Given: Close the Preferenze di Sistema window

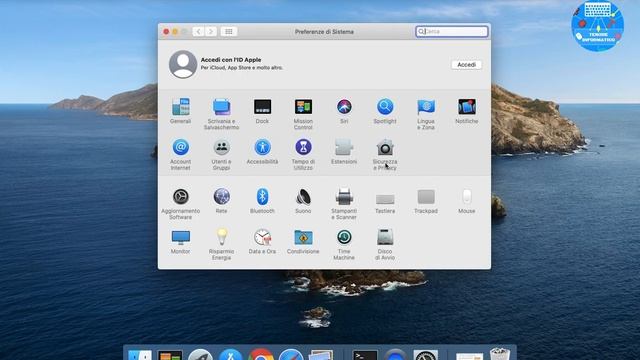Looking at the screenshot, I should (x=166, y=31).
